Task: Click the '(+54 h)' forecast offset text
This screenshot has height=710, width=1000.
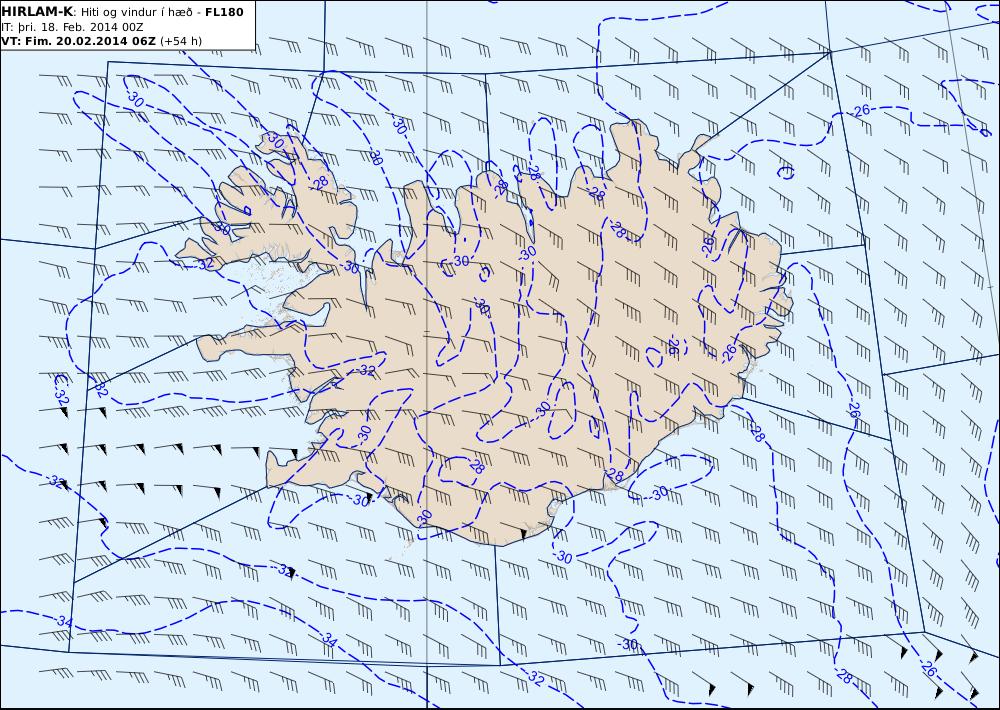Action: pos(180,41)
